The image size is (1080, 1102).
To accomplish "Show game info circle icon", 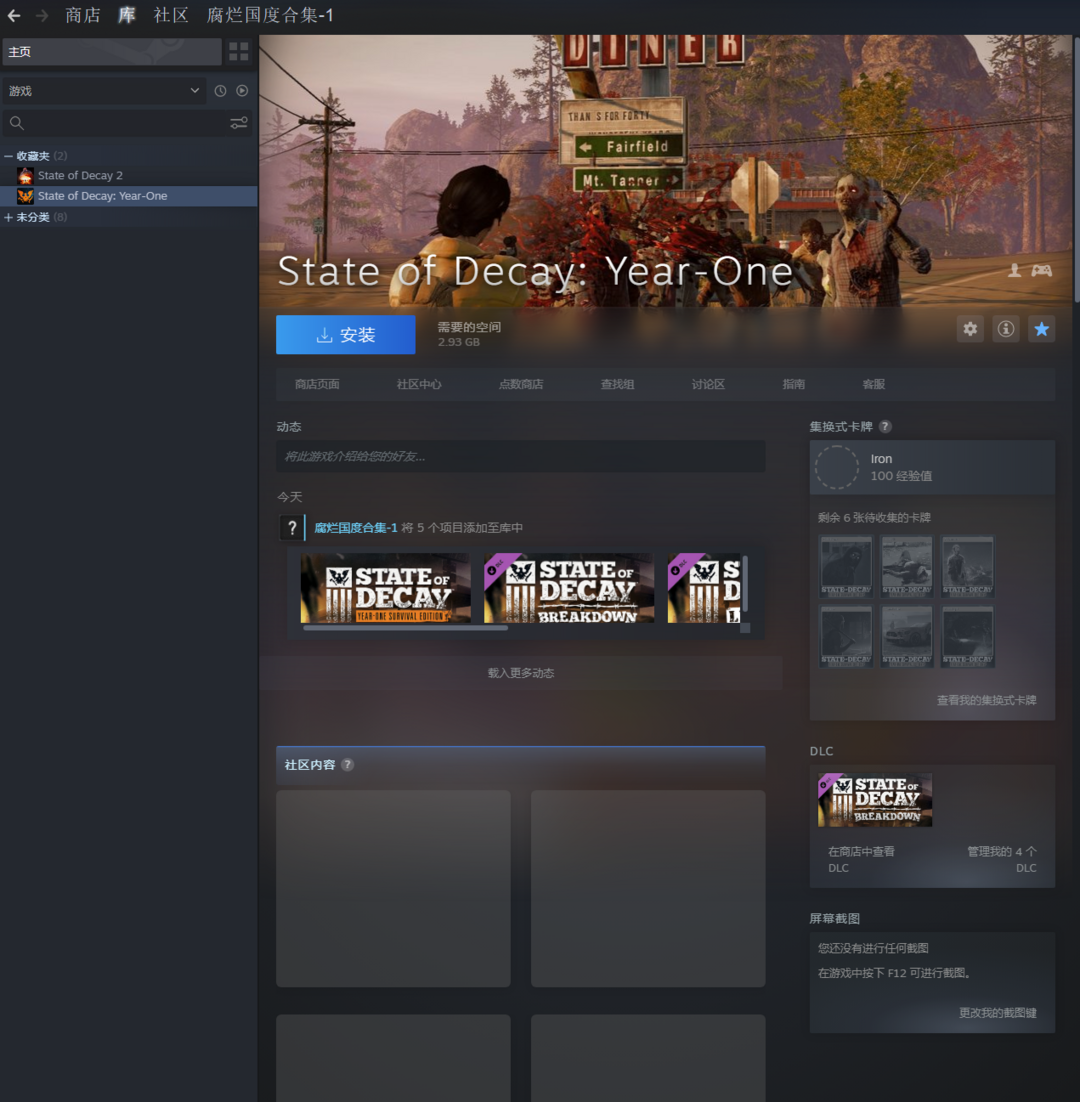I will (1006, 329).
